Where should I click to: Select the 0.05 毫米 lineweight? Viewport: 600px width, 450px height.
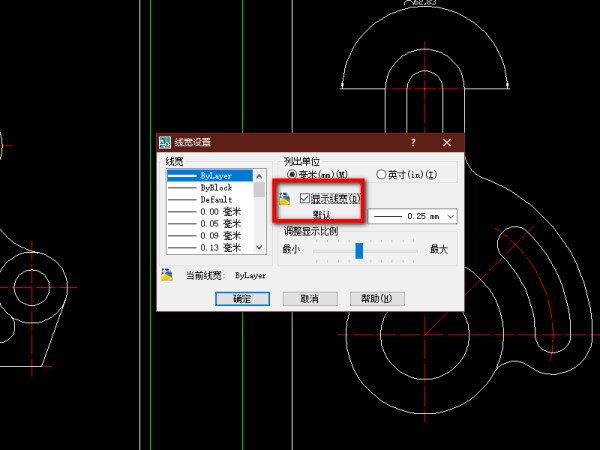pos(210,223)
